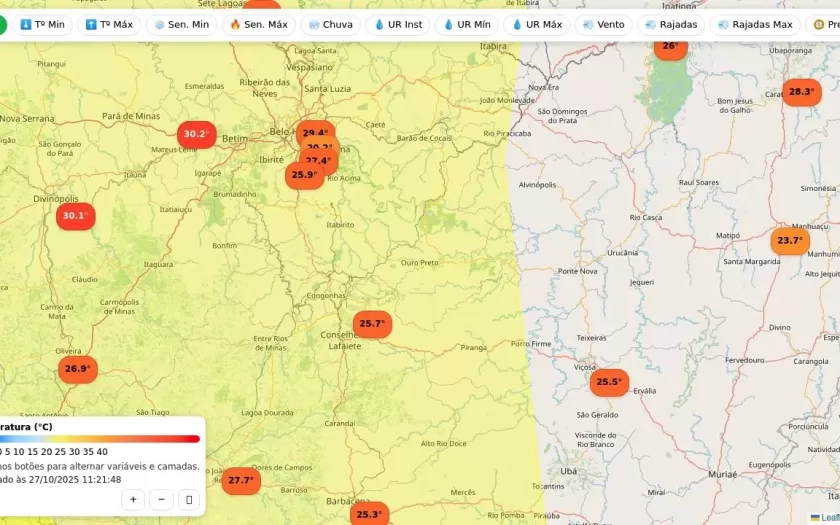This screenshot has height=525, width=840.
Task: Click the Carangola map label
Action: [x=811, y=362]
